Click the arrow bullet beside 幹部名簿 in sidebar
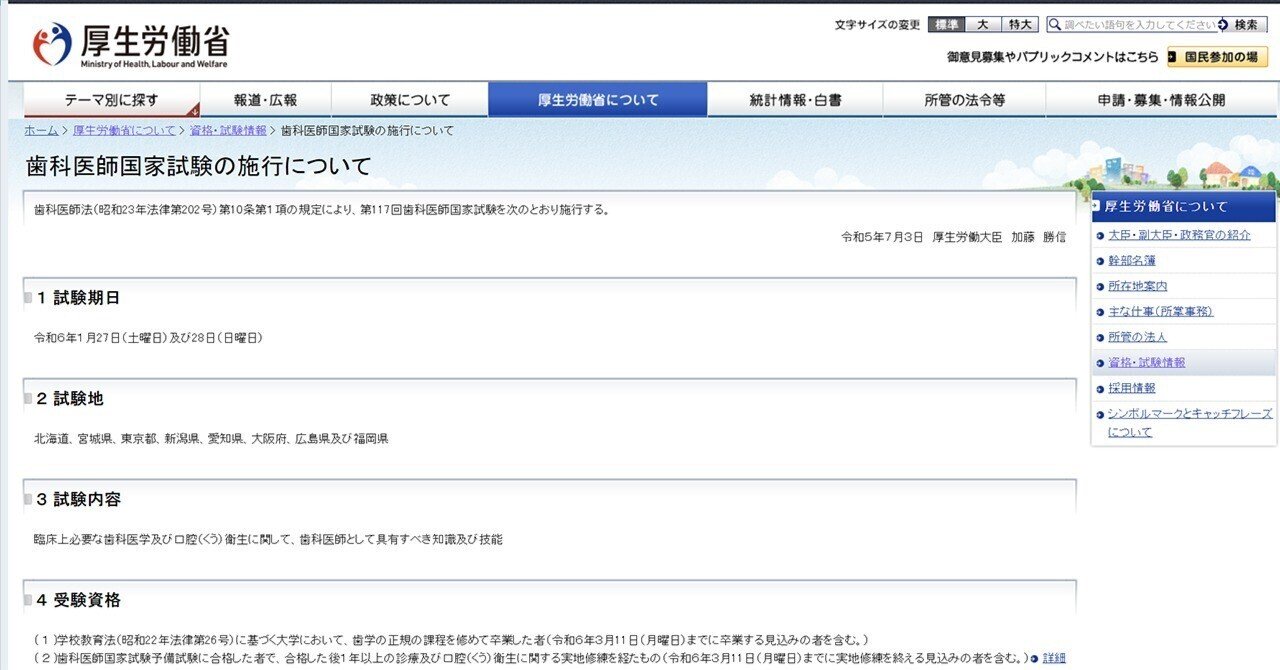Viewport: 1280px width, 670px height. 1098,261
